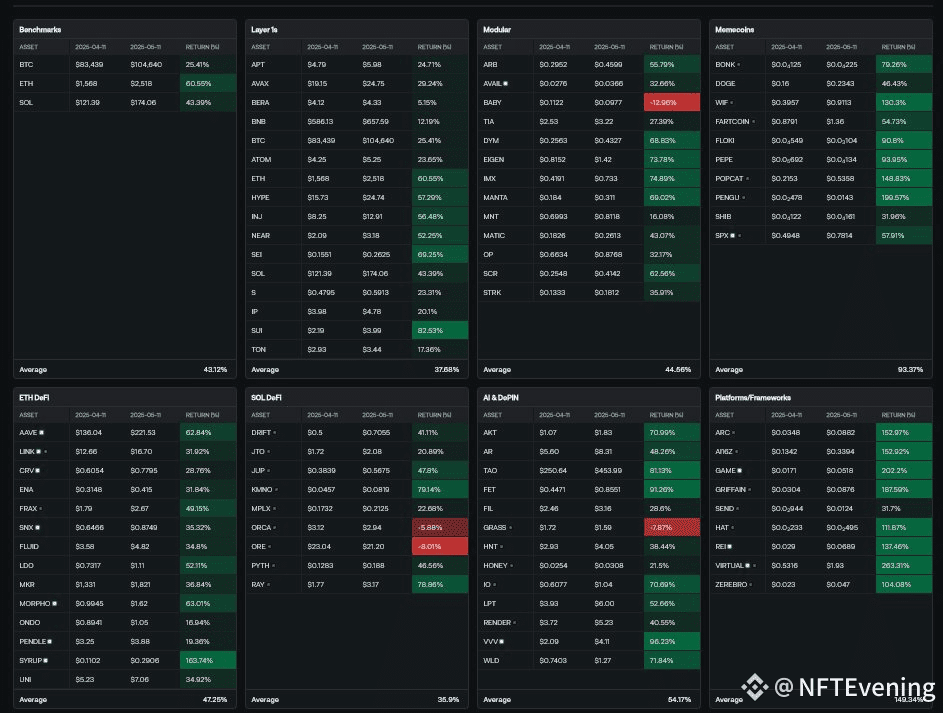Screen dimensions: 943x713
Task: Click the ARC asset name
Action: pyautogui.click(x=722, y=432)
